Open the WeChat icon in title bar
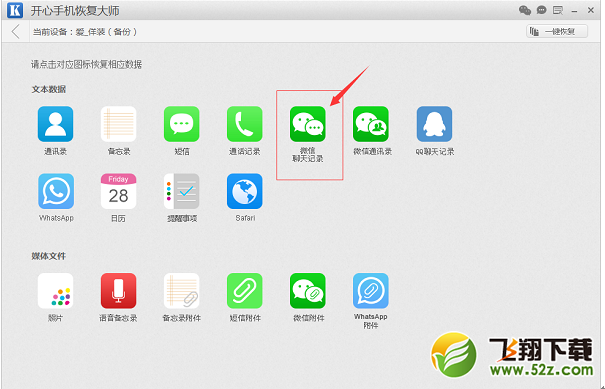The height and width of the screenshot is (389, 605). click(x=525, y=10)
